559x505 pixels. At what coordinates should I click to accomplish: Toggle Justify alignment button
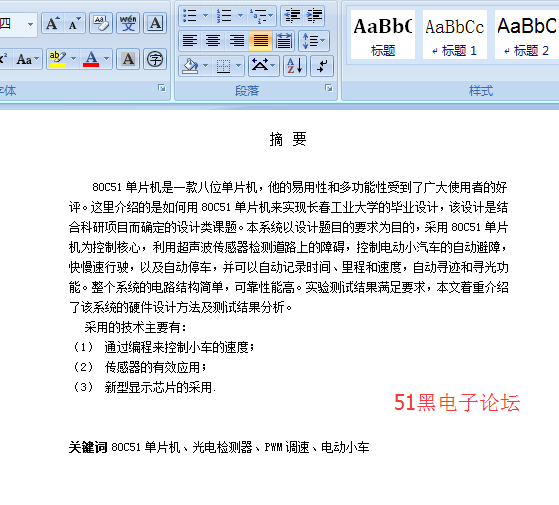pyautogui.click(x=261, y=41)
